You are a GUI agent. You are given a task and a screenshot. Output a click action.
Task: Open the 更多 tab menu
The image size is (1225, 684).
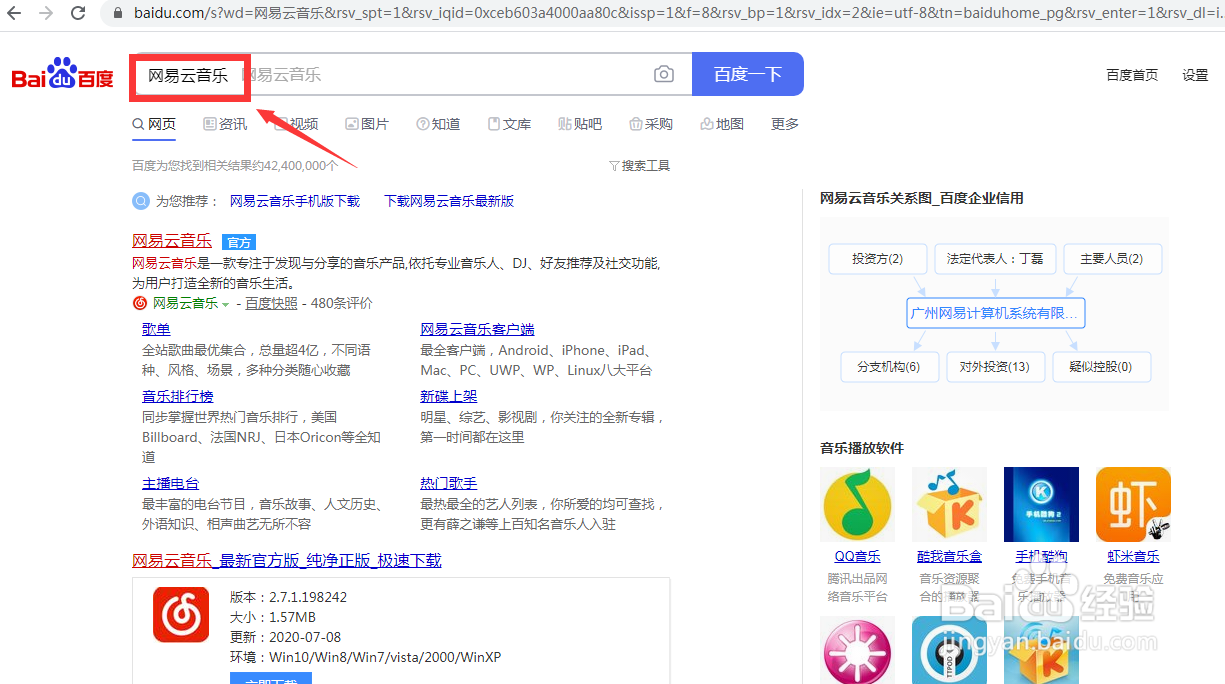tap(785, 124)
